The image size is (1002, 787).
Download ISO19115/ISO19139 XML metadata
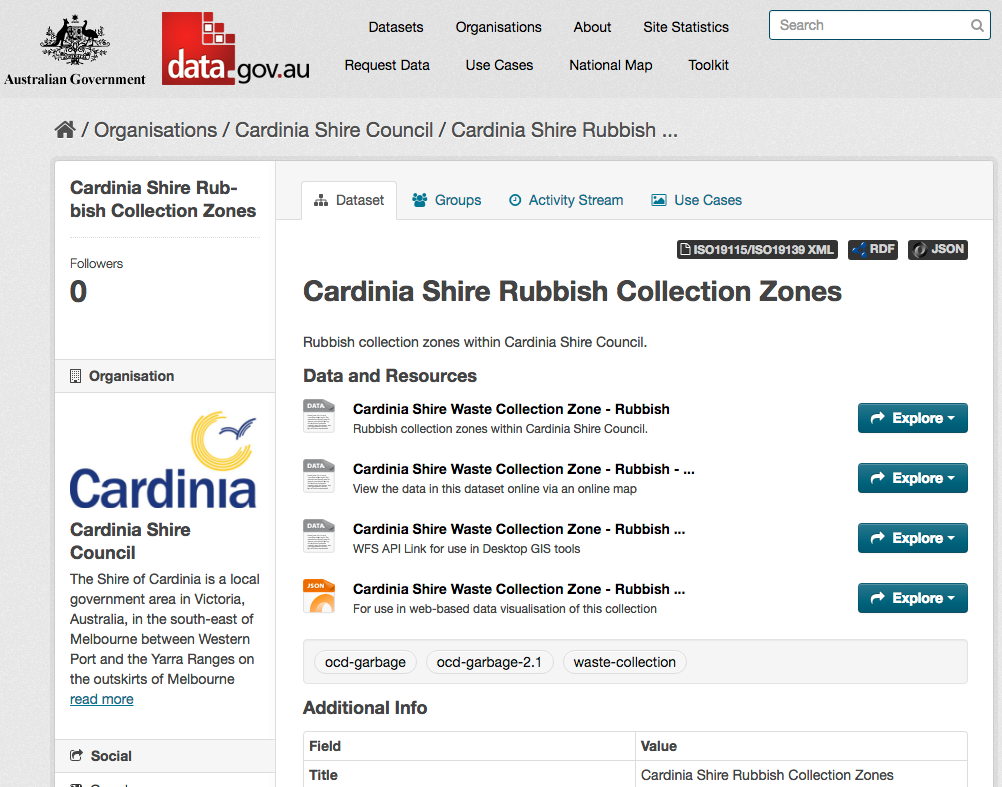point(757,250)
